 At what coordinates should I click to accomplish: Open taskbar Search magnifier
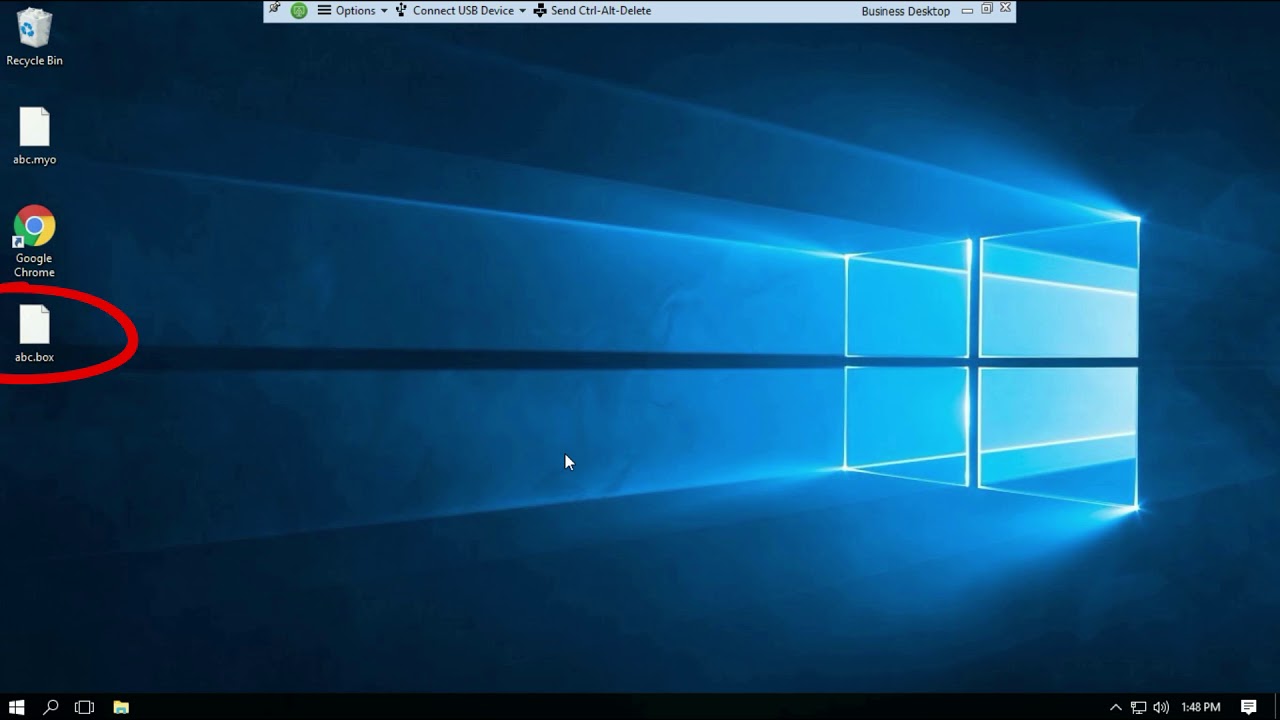[51, 707]
